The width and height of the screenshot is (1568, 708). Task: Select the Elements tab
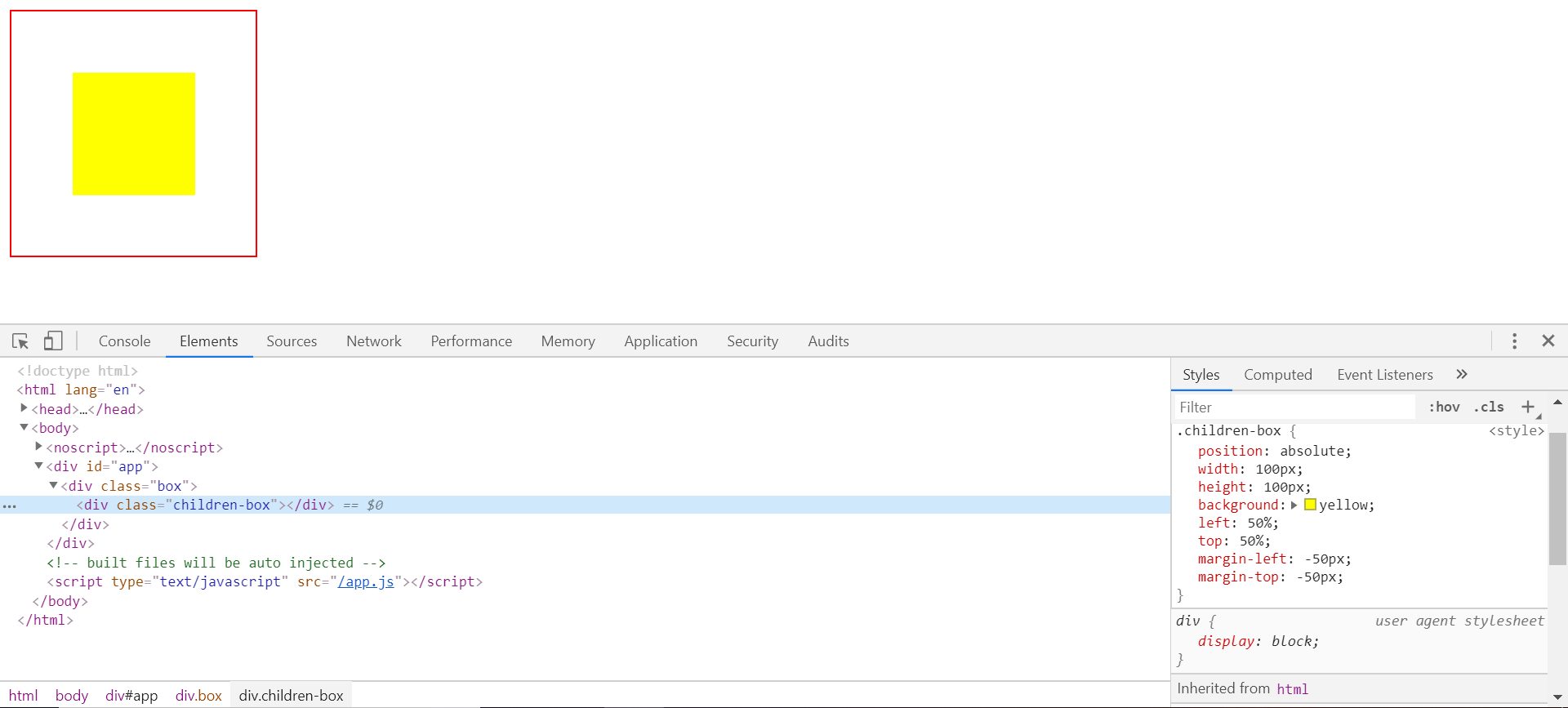click(209, 341)
